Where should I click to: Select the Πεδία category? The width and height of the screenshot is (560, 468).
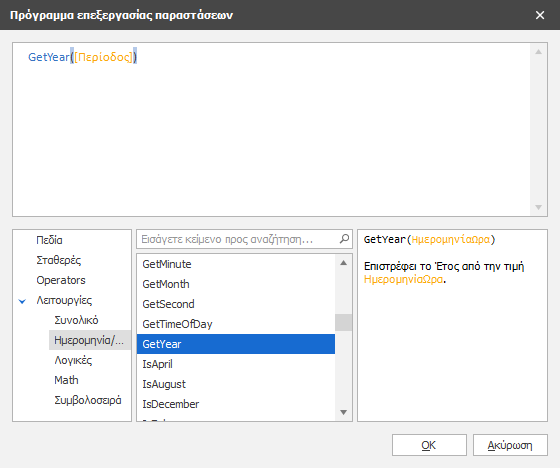pyautogui.click(x=49, y=240)
